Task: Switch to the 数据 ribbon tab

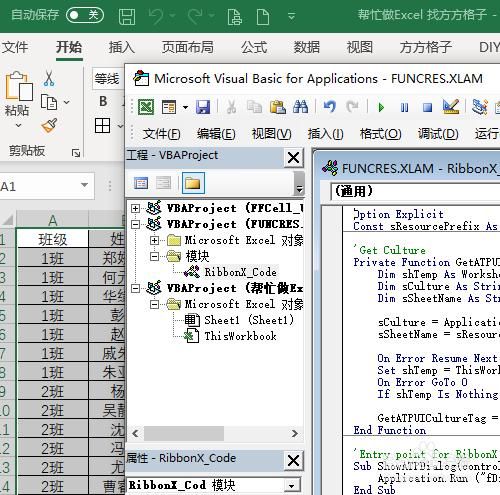Action: click(307, 47)
